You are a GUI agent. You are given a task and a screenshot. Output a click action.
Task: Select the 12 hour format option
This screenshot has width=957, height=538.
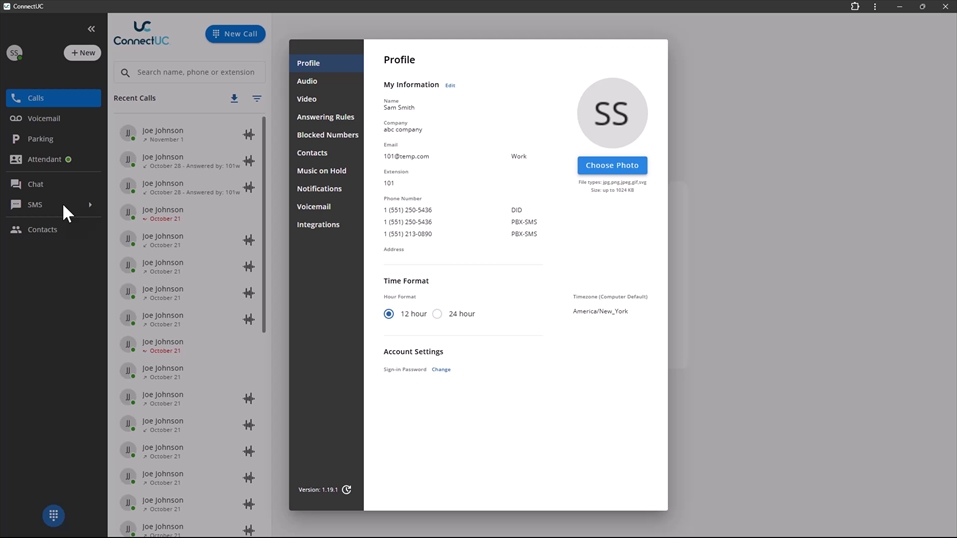pyautogui.click(x=389, y=314)
